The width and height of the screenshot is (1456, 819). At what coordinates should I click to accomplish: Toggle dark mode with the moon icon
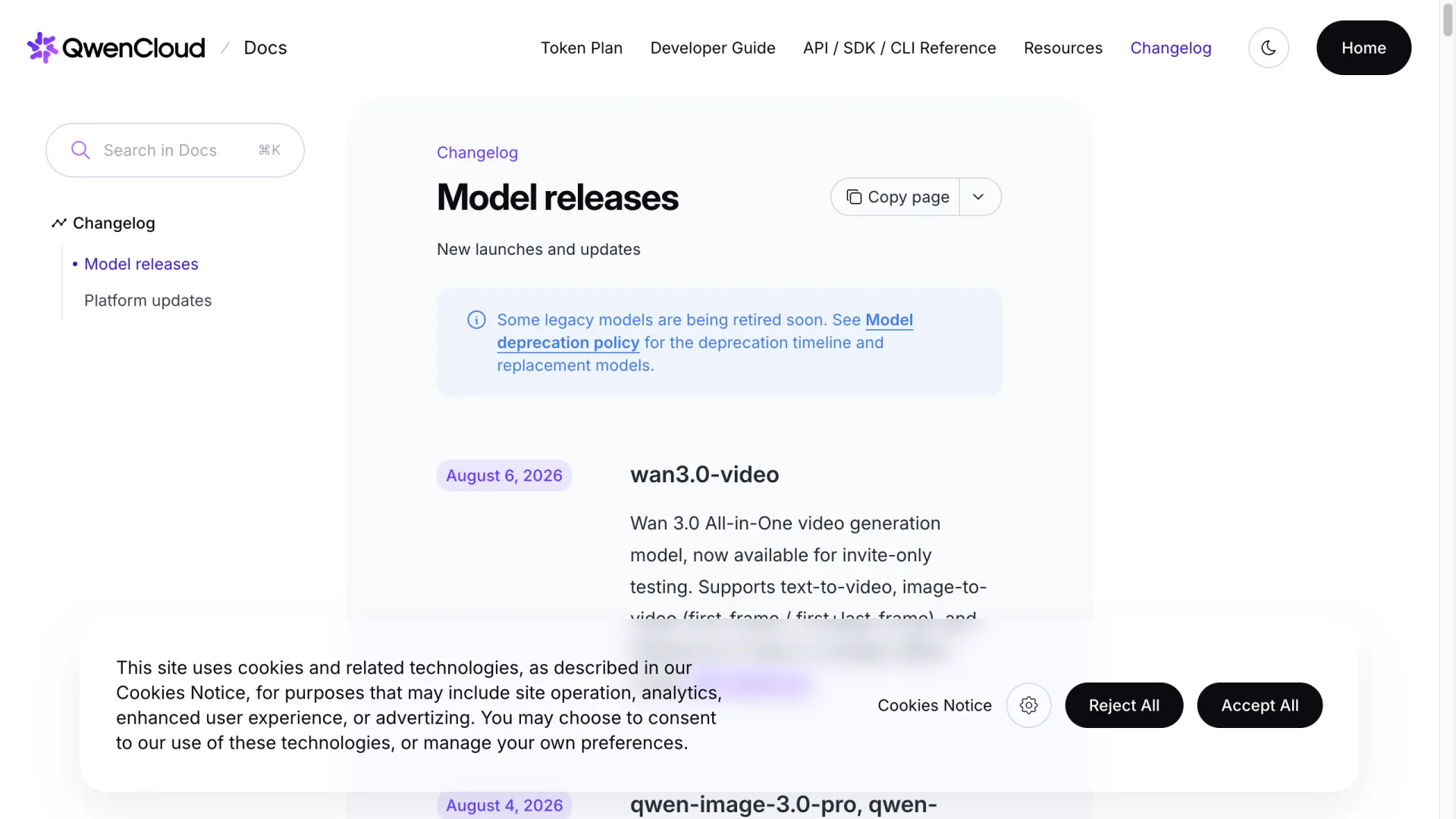point(1269,48)
